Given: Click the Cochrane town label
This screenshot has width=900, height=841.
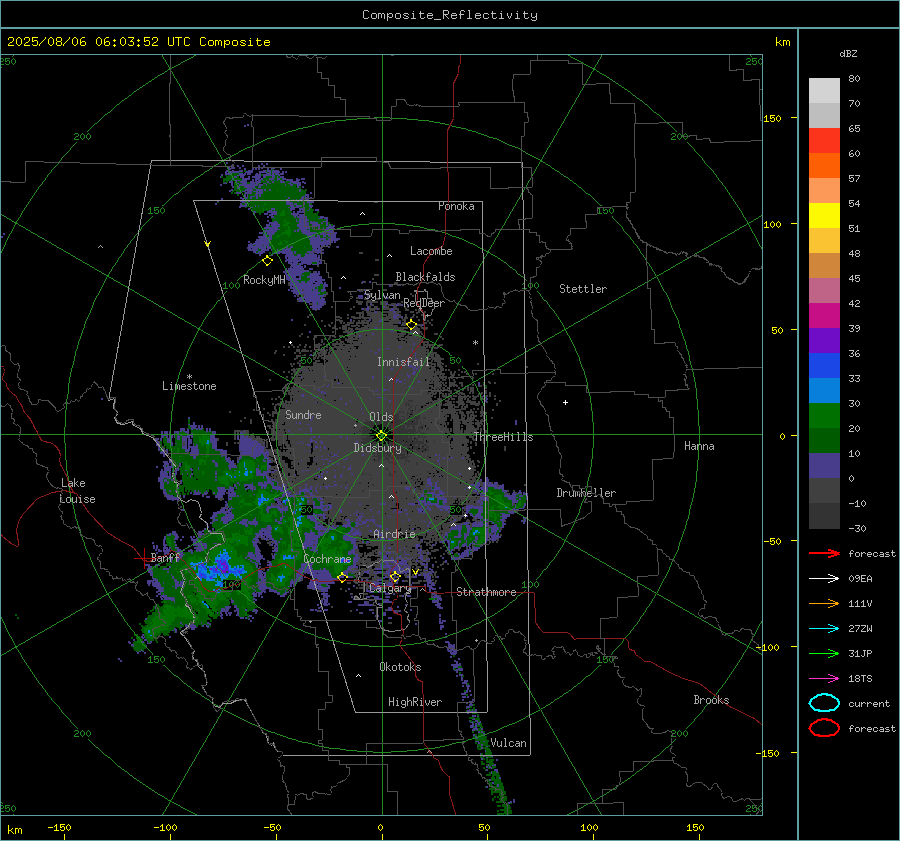Looking at the screenshot, I should [327, 559].
